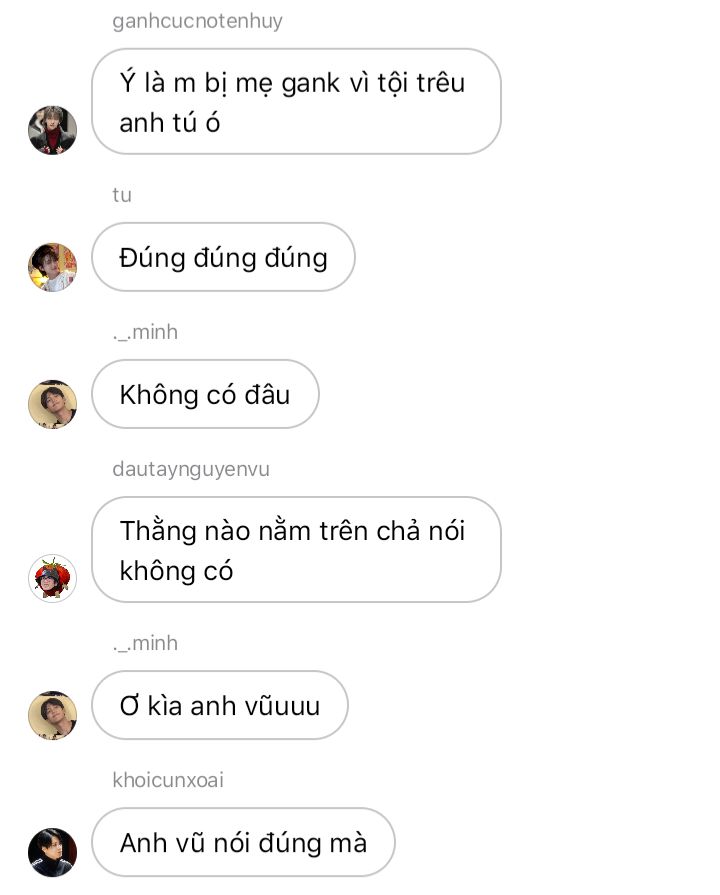Select the 'Ơ kìa anh vũuuu' bubble
Viewport: 720px width, 895px height.
pyautogui.click(x=220, y=705)
